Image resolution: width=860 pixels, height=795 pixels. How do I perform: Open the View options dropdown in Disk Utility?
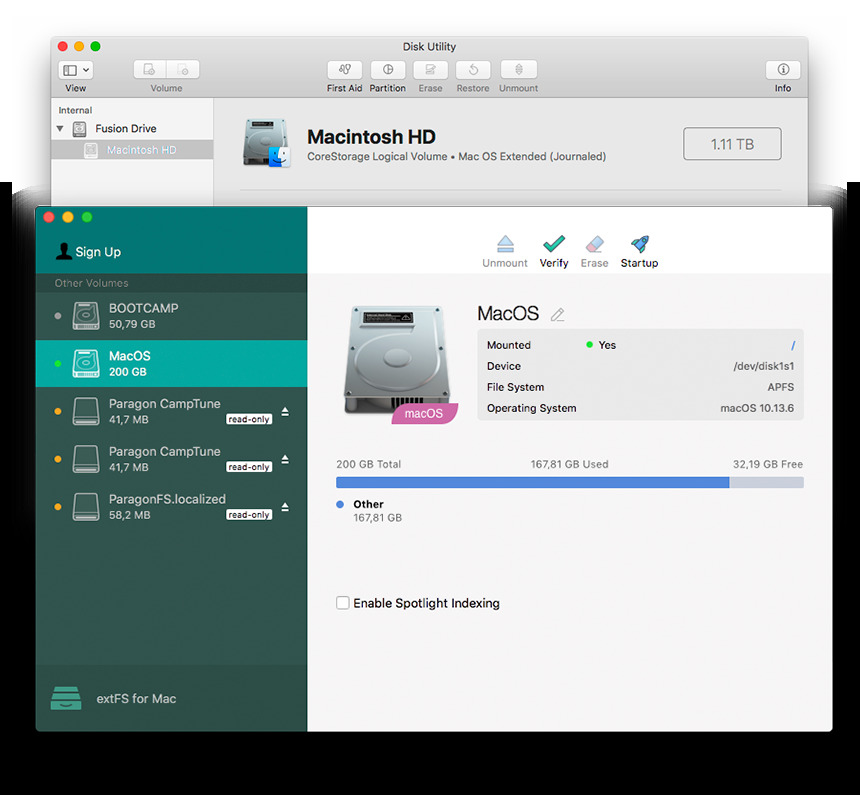(75, 69)
